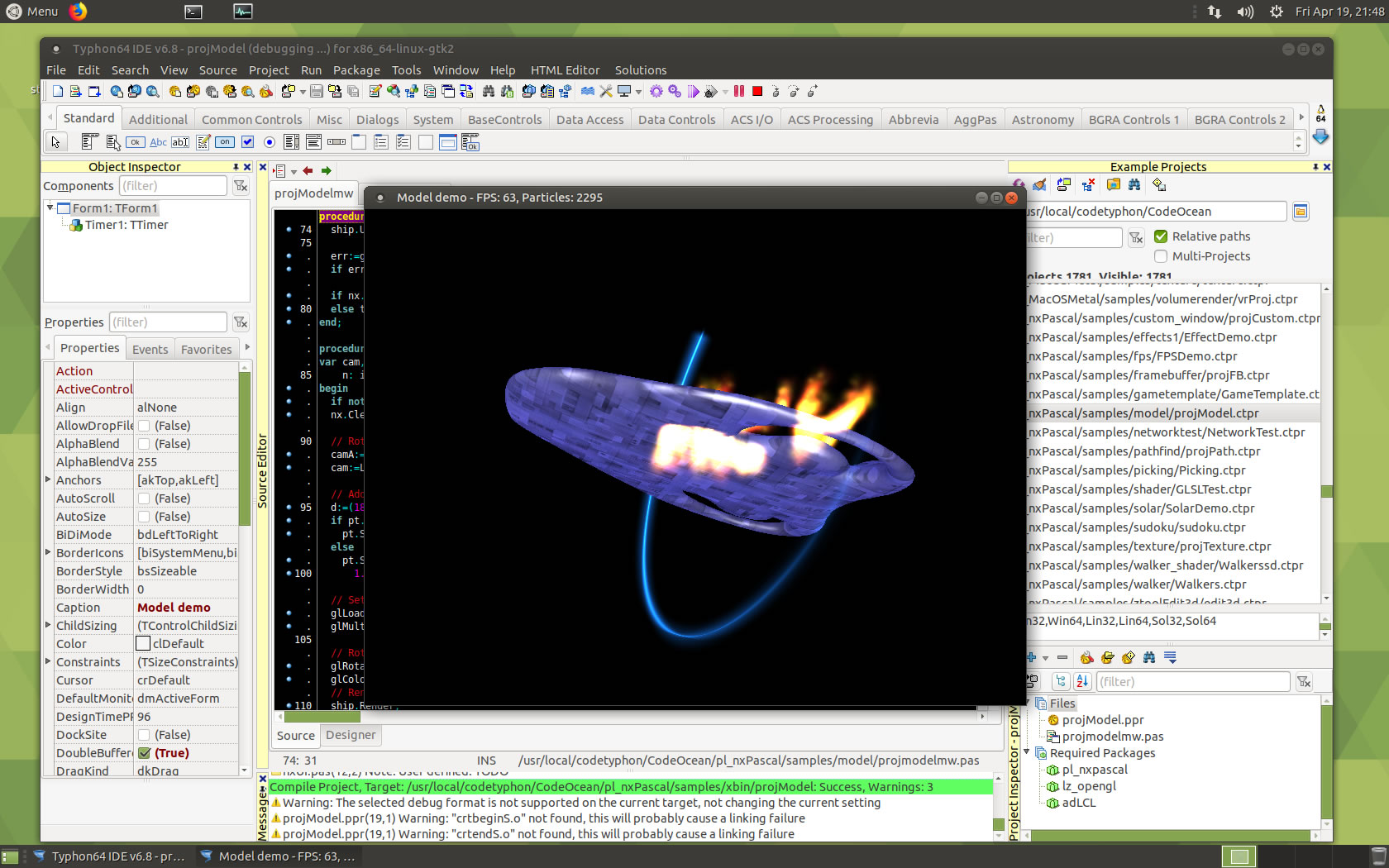Click the purple gear Compile icon

(656, 92)
